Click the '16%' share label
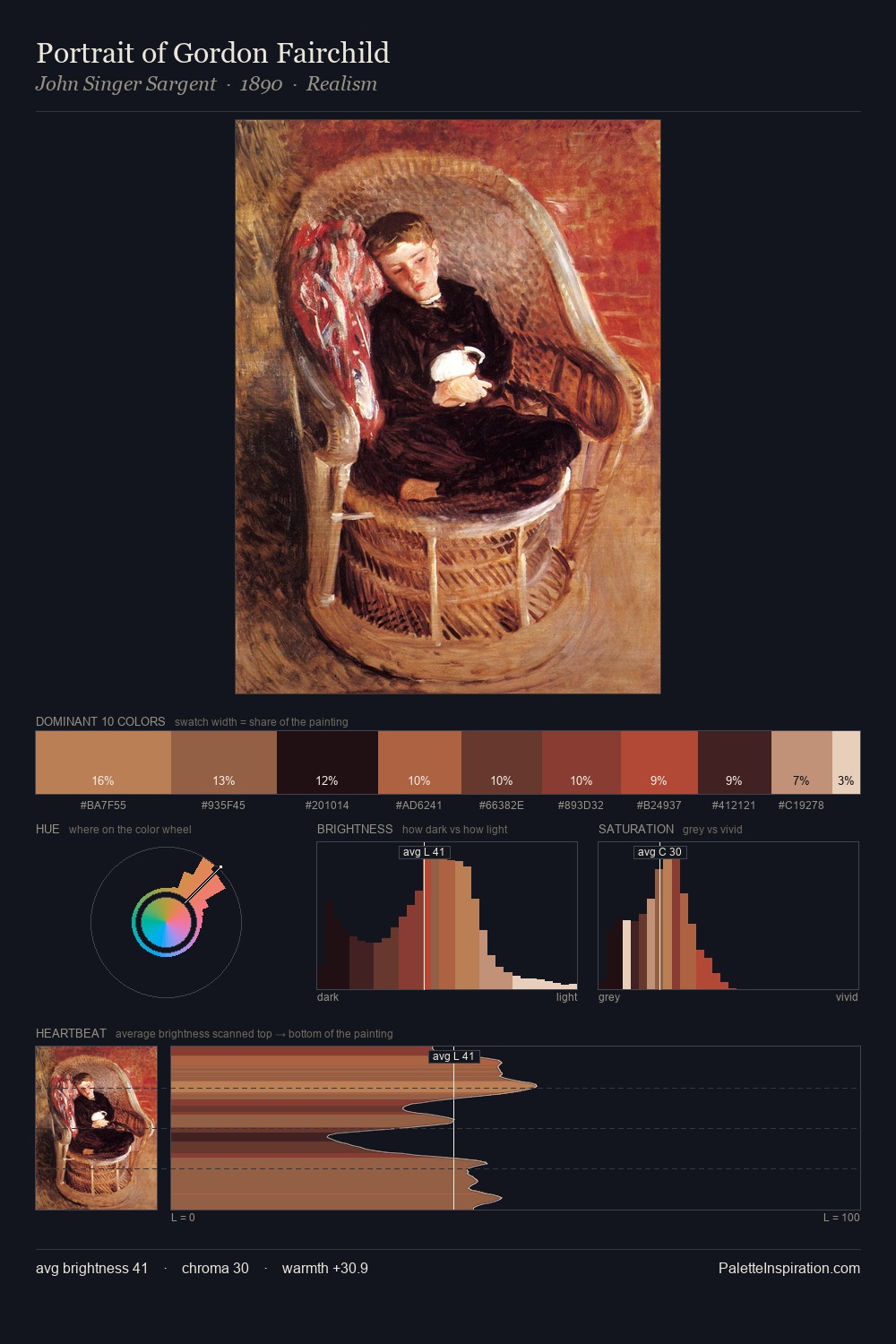 tap(103, 780)
